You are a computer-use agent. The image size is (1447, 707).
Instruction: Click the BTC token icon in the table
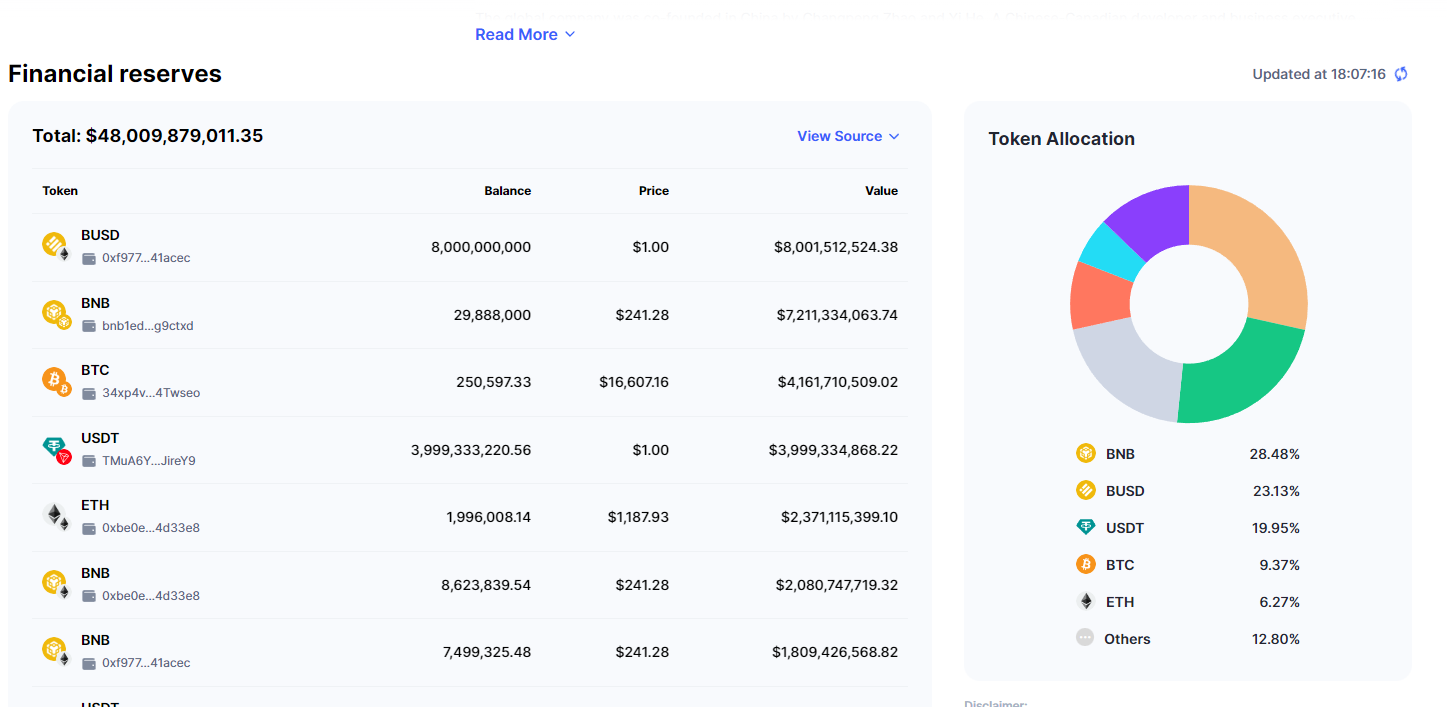(x=56, y=381)
